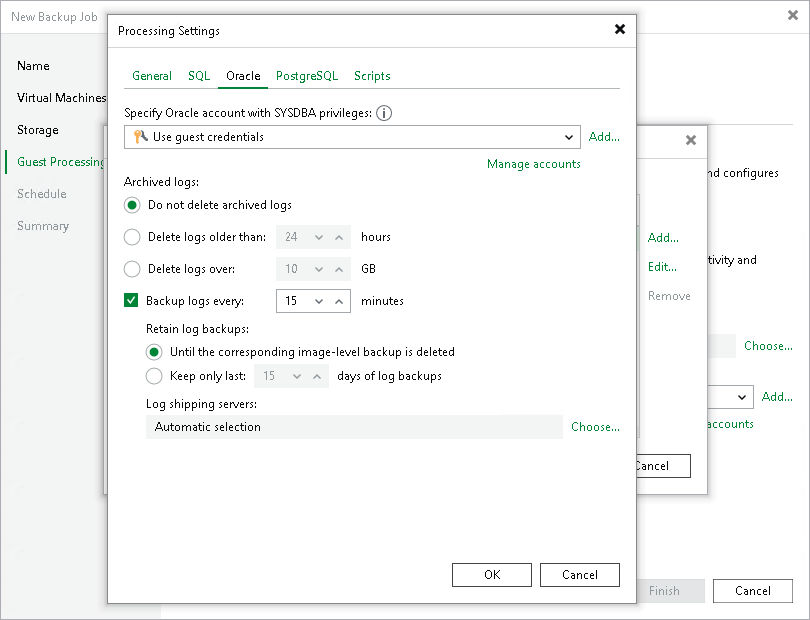Screen dimensions: 810x620
Task: Go to the Scripts tab
Action: [372, 76]
